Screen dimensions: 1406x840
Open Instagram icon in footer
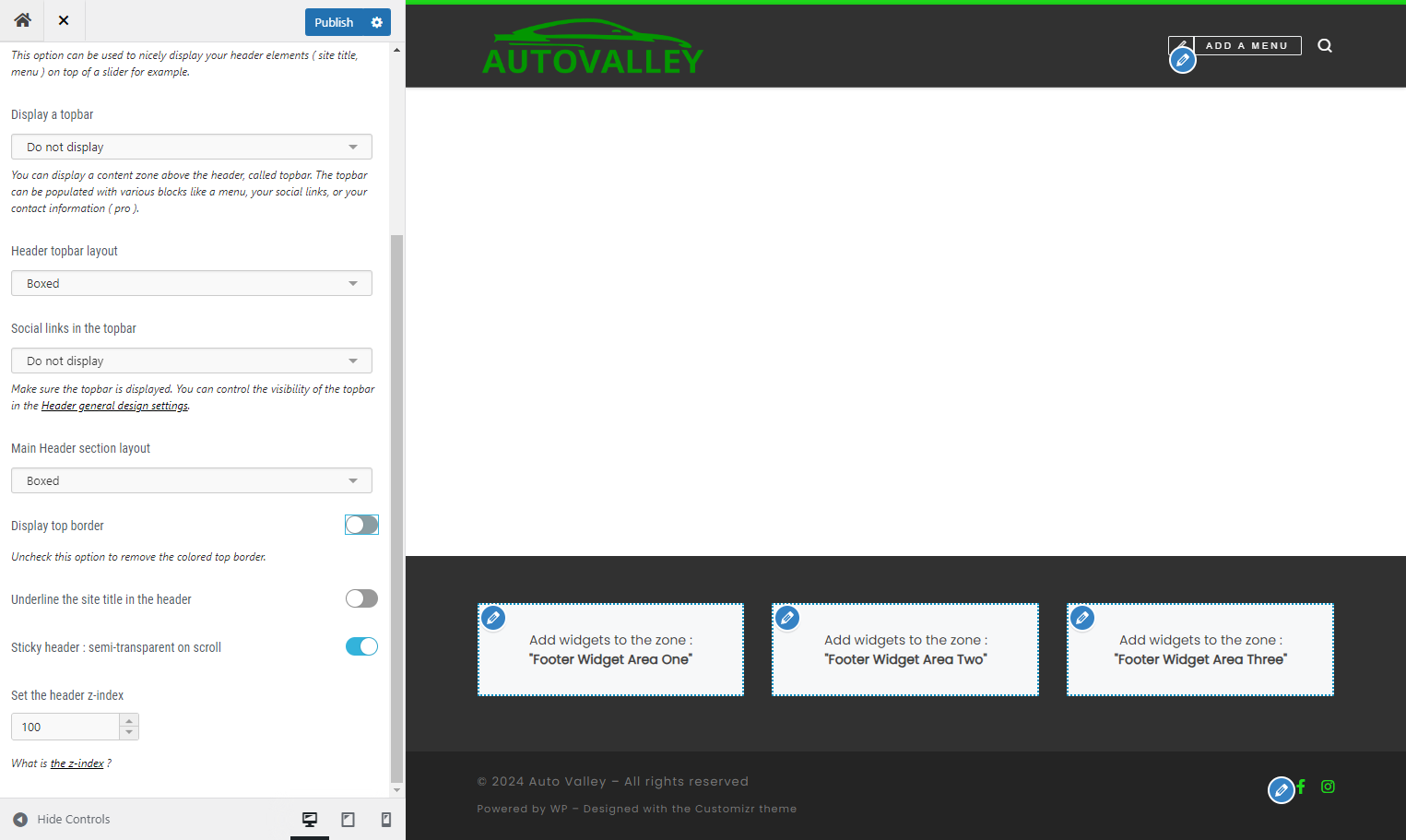1328,787
